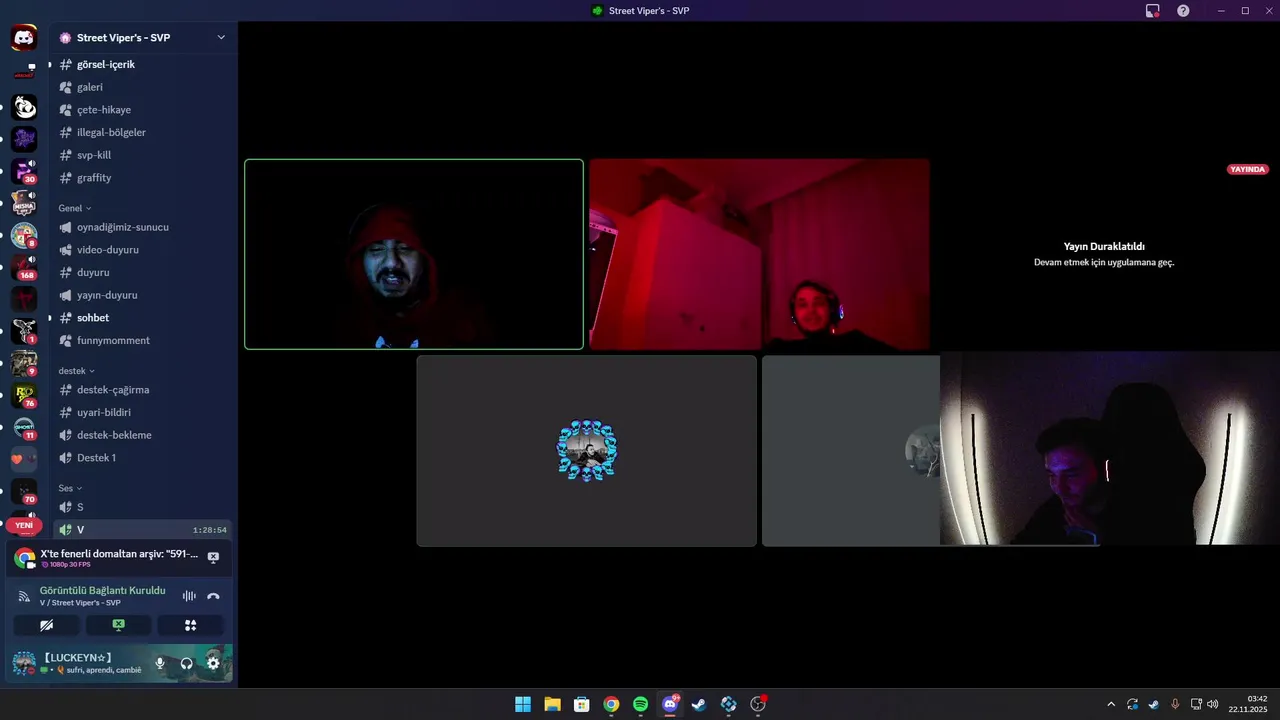Stop streaming the Chrome screen share
The image size is (1280, 720).
click(213, 558)
